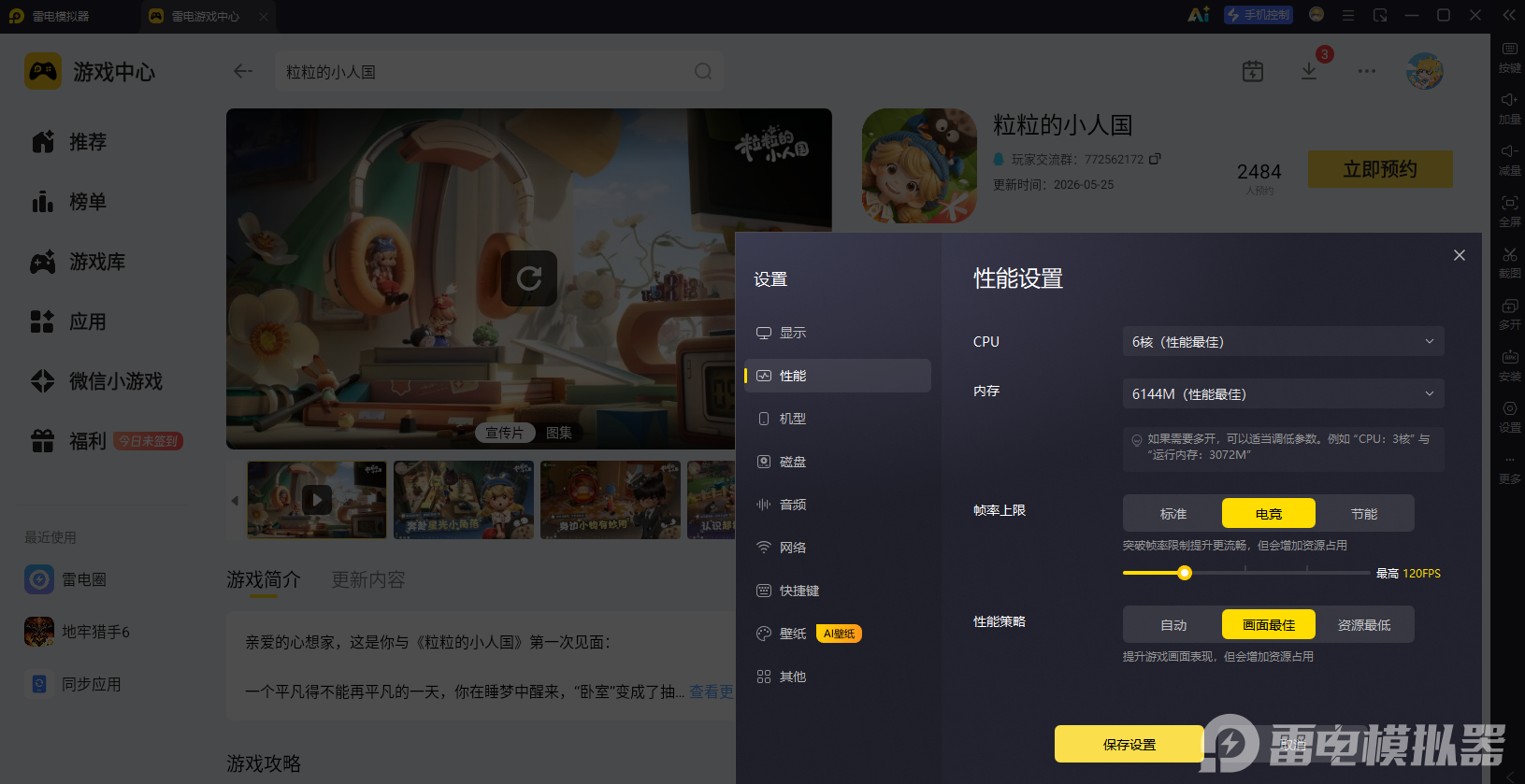Screen dimensions: 1525x784
Task: Click the 立即预约 reserve button
Action: pyautogui.click(x=1380, y=169)
